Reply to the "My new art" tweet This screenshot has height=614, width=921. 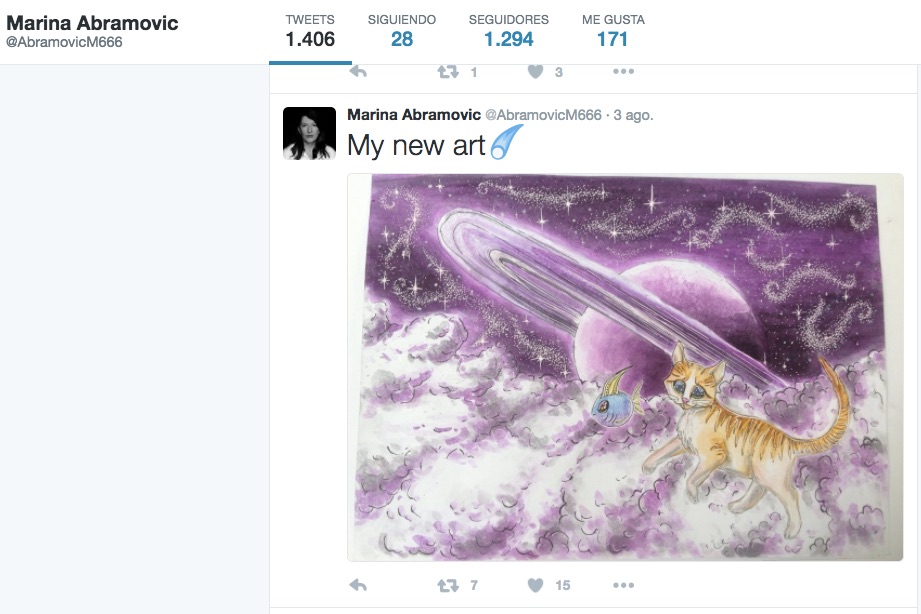[358, 585]
